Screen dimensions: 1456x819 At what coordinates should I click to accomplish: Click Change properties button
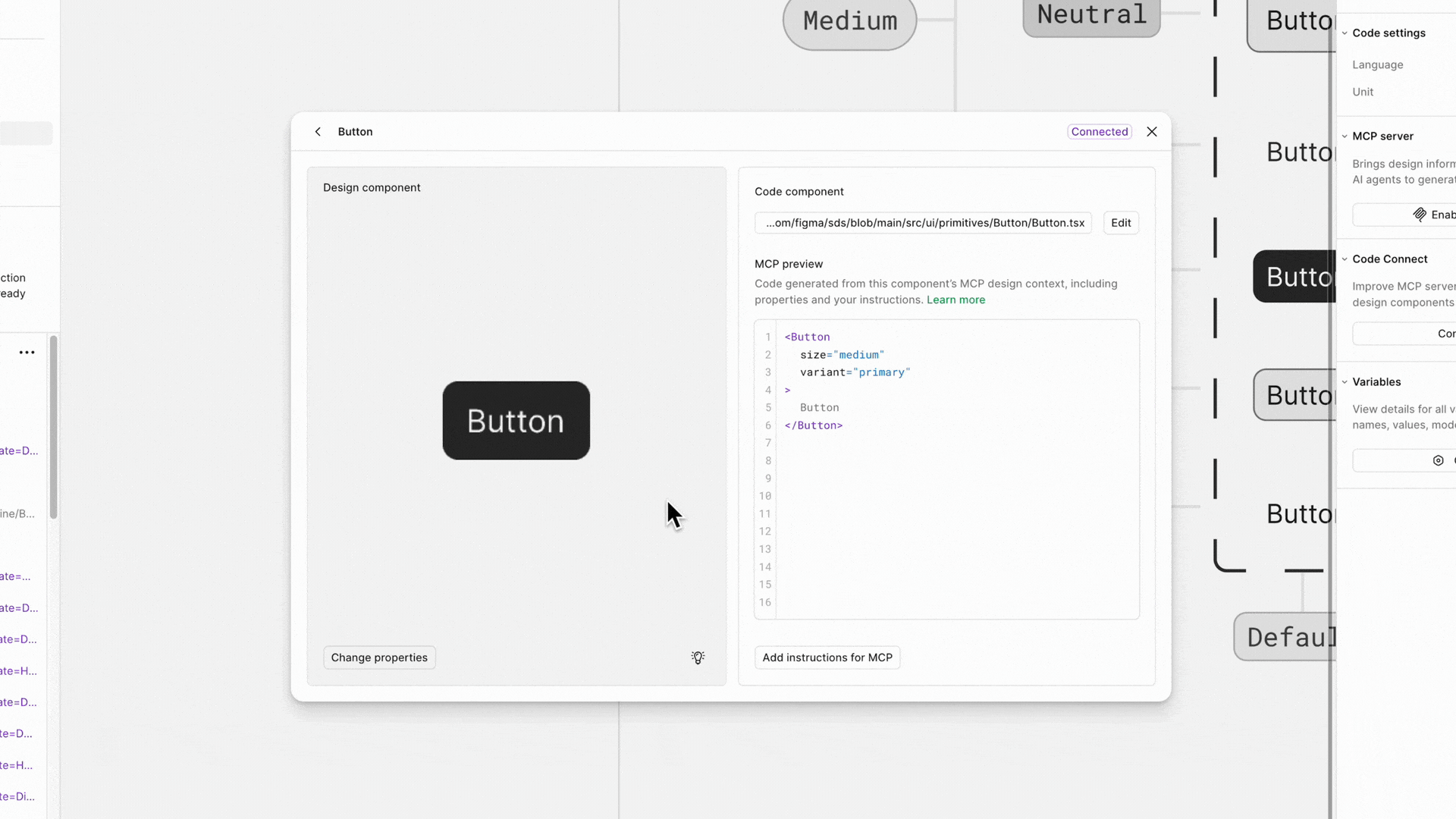[x=379, y=657]
